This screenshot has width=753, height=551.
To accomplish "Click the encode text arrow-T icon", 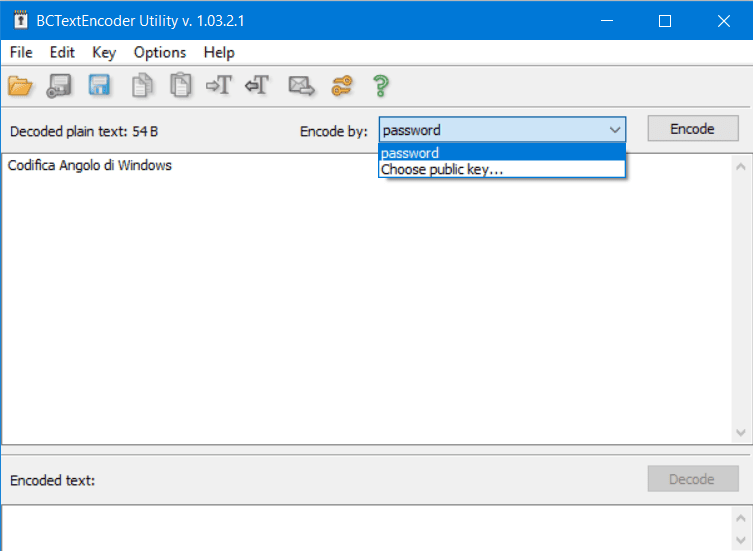I will click(219, 86).
